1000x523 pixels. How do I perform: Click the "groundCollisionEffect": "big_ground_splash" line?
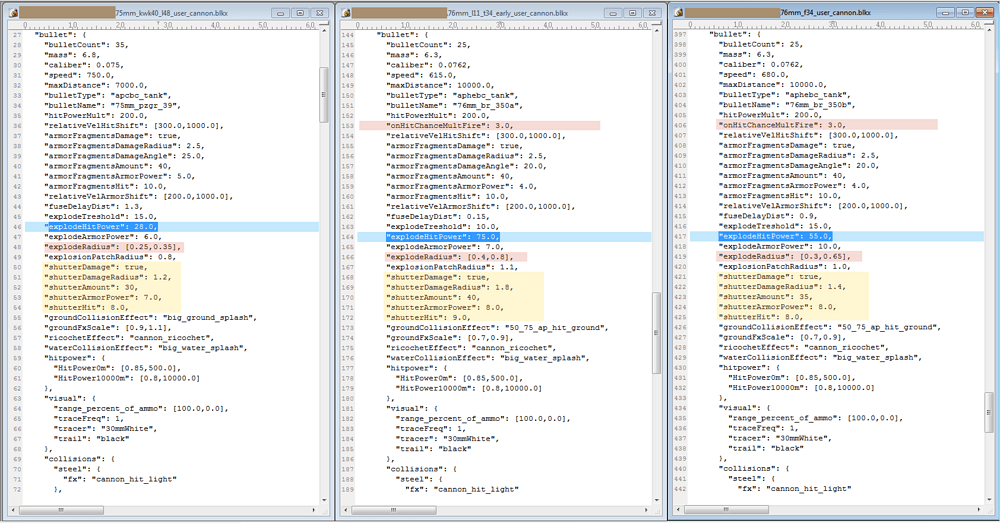[151, 318]
